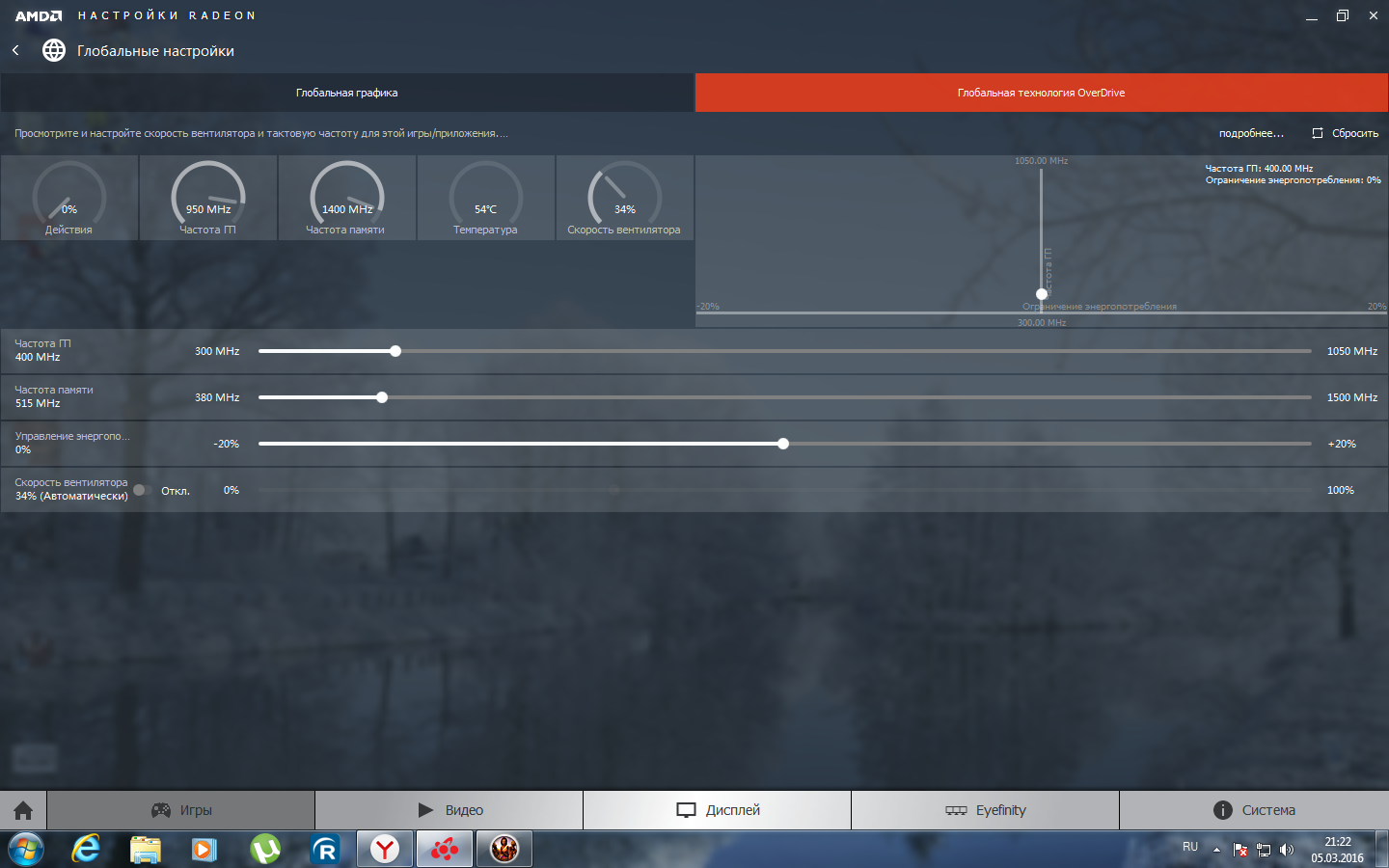1389x868 pixels.
Task: Click the Частота ГП 950 MHz gauge
Action: (208, 198)
